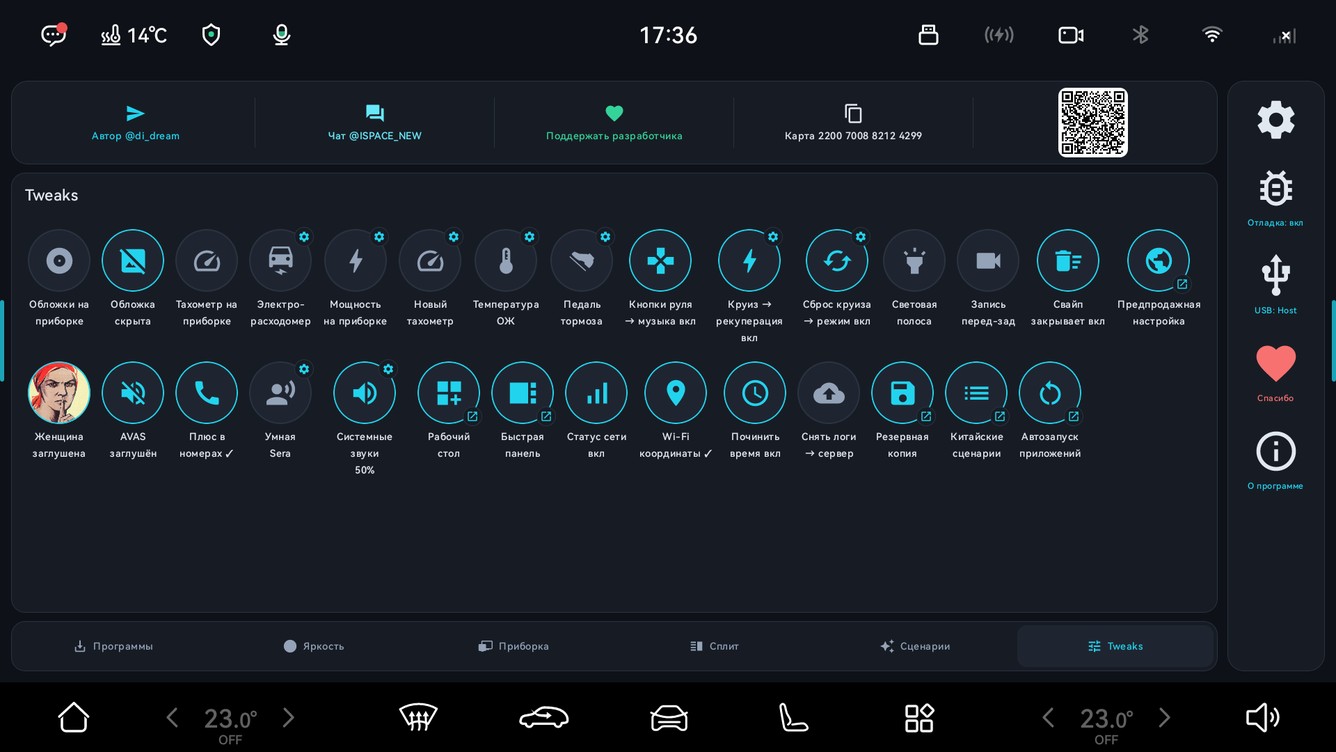Open Автор @di_dream Telegram link
The height and width of the screenshot is (752, 1336).
135,123
